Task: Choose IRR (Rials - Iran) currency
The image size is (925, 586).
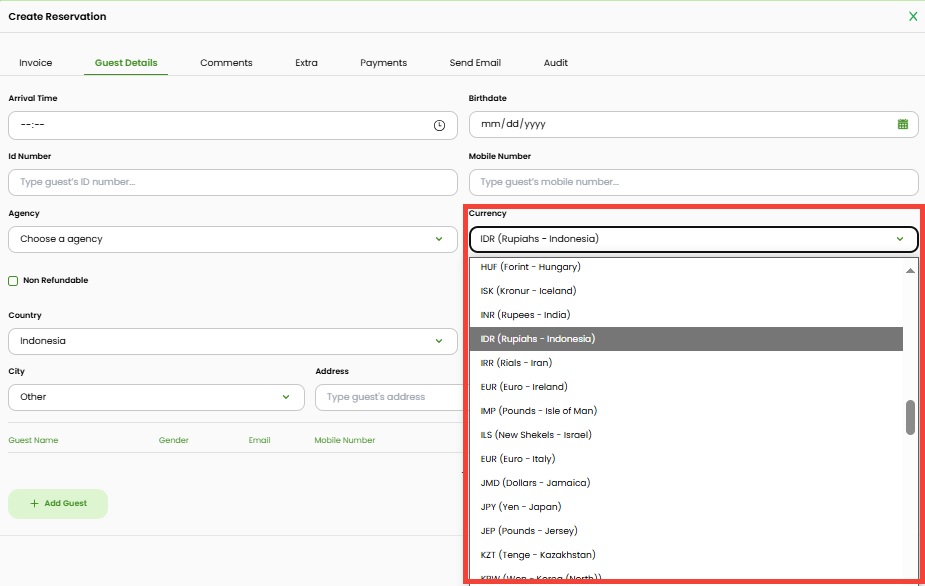Action: (x=686, y=363)
